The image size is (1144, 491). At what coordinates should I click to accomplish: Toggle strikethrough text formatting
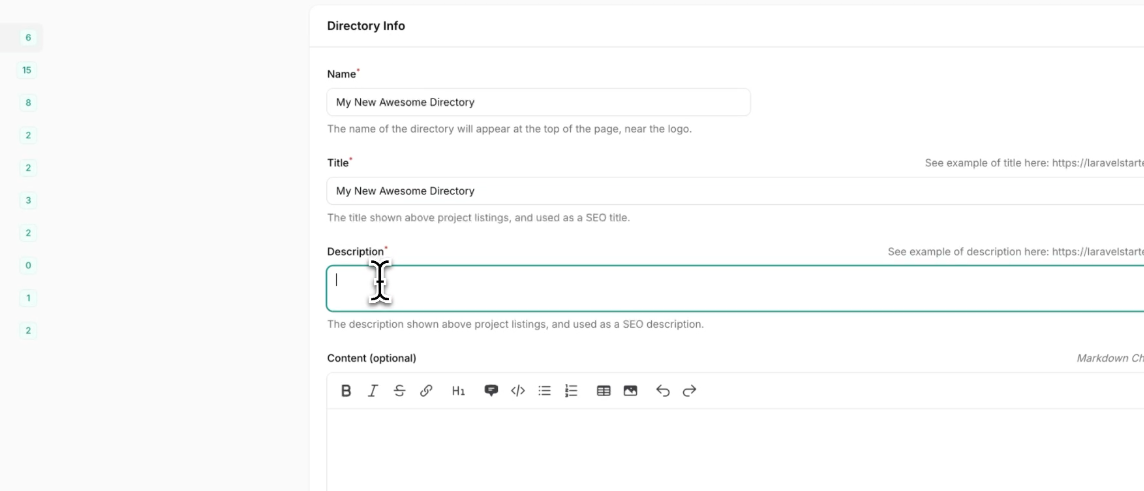[x=399, y=391]
